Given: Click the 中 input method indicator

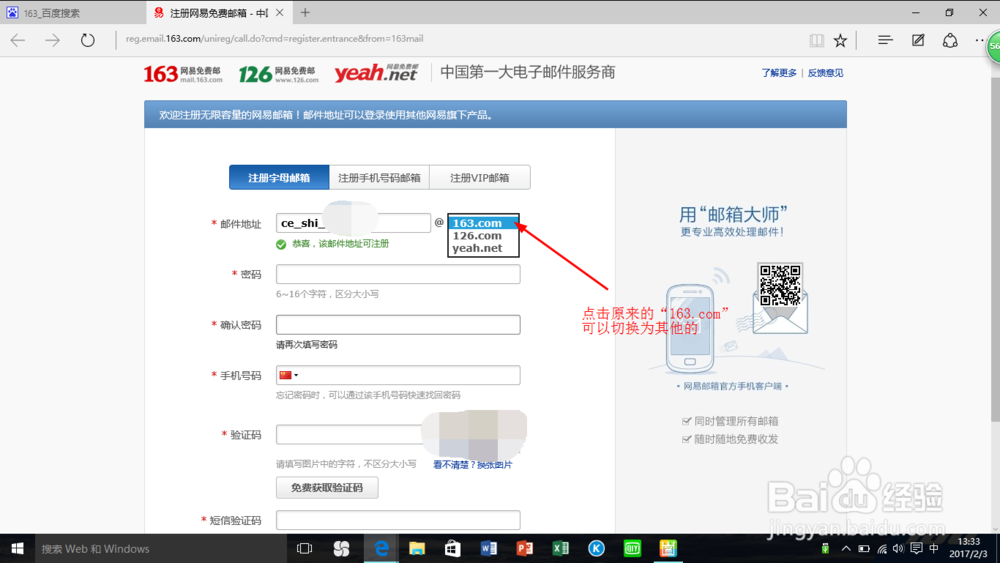Looking at the screenshot, I should tap(934, 548).
